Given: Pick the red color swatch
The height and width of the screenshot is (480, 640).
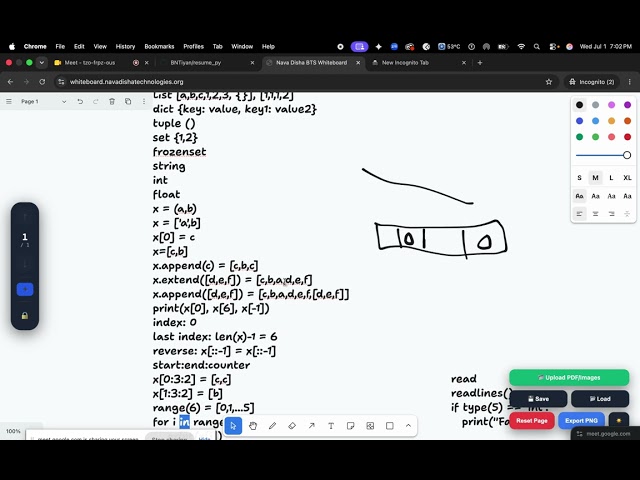Looking at the screenshot, I should point(627,137).
